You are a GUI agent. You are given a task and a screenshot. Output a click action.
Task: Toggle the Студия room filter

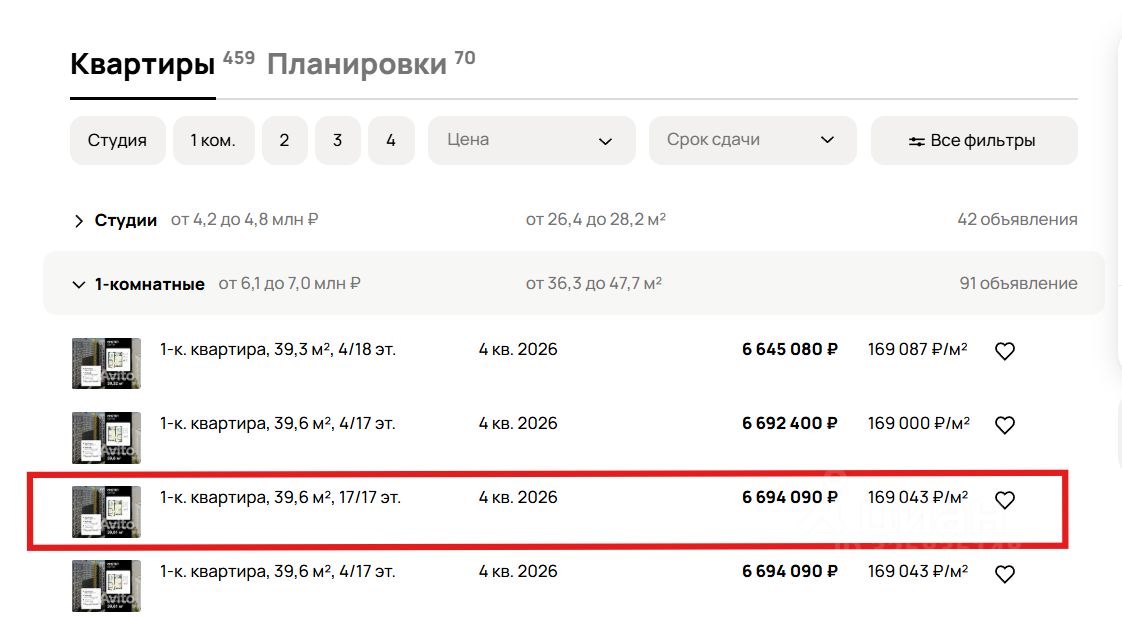117,141
